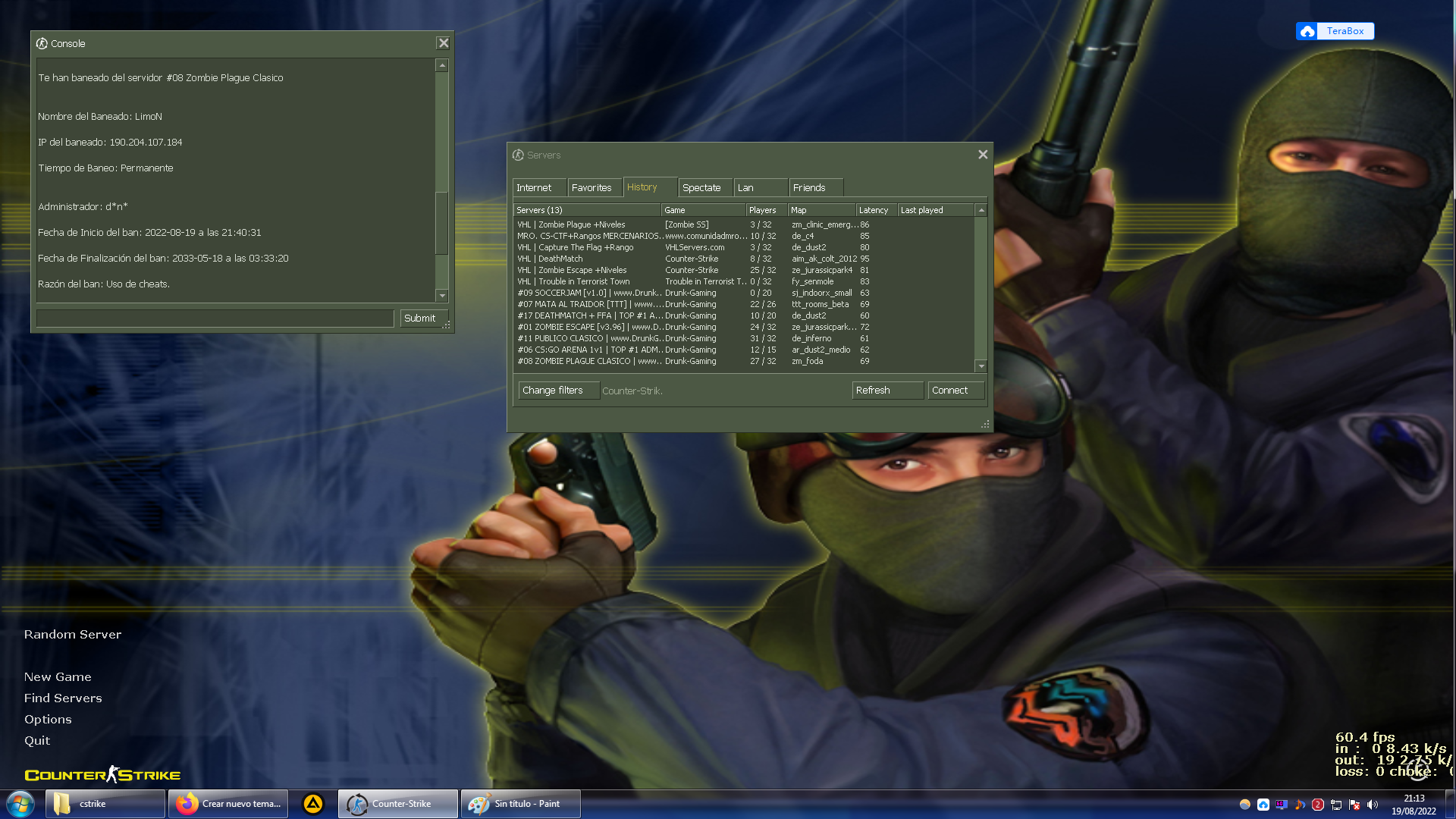
Task: Focus the Console command input field
Action: 215,318
